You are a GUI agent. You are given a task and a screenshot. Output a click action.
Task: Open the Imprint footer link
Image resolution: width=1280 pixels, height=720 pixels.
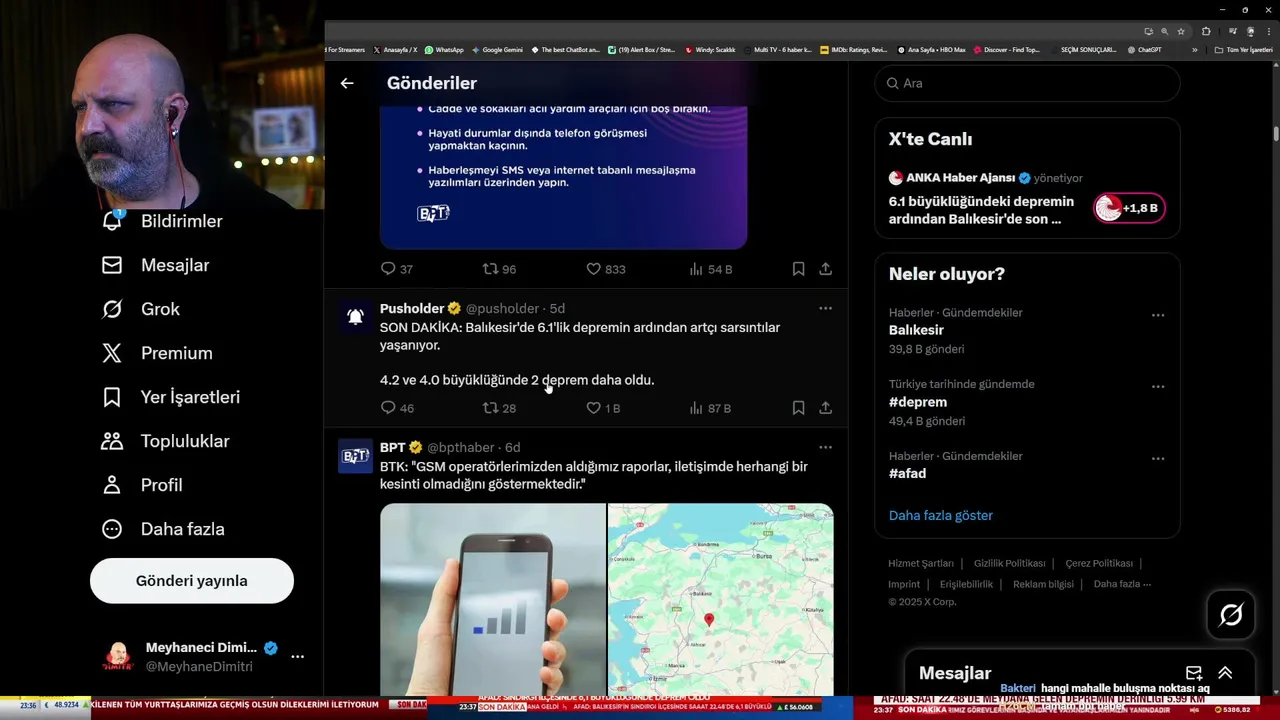click(x=904, y=584)
